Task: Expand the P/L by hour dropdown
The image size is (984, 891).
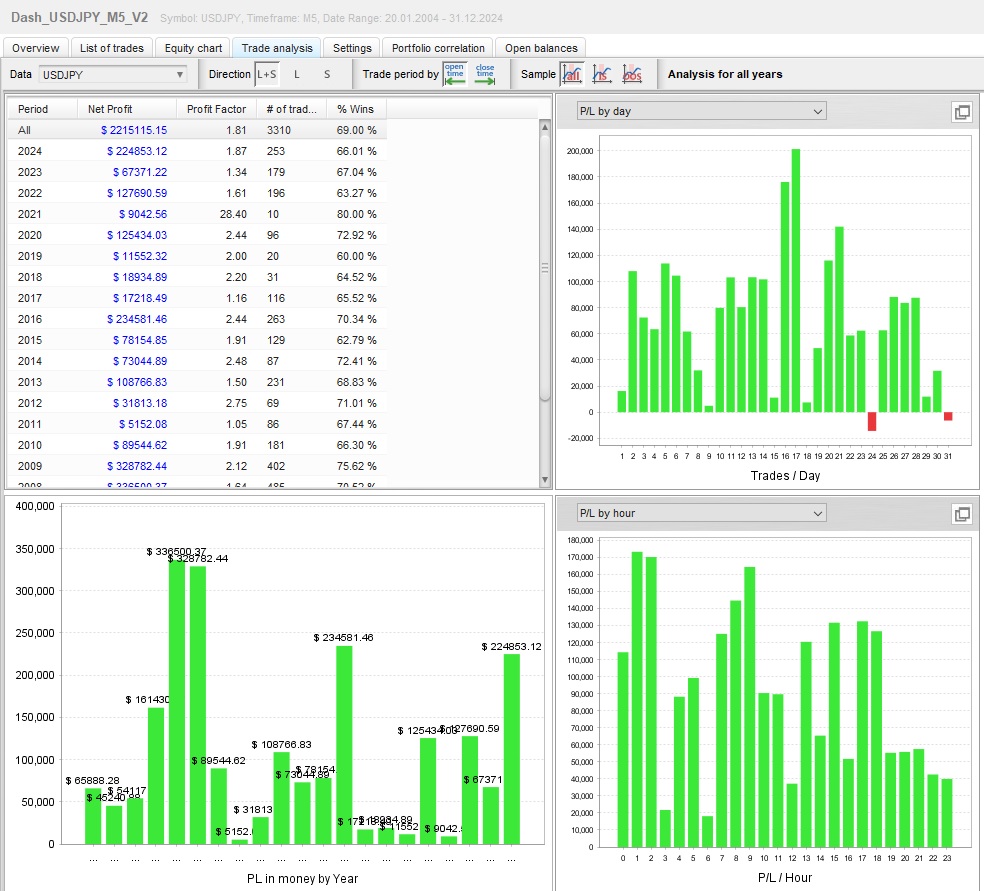Action: (x=700, y=513)
